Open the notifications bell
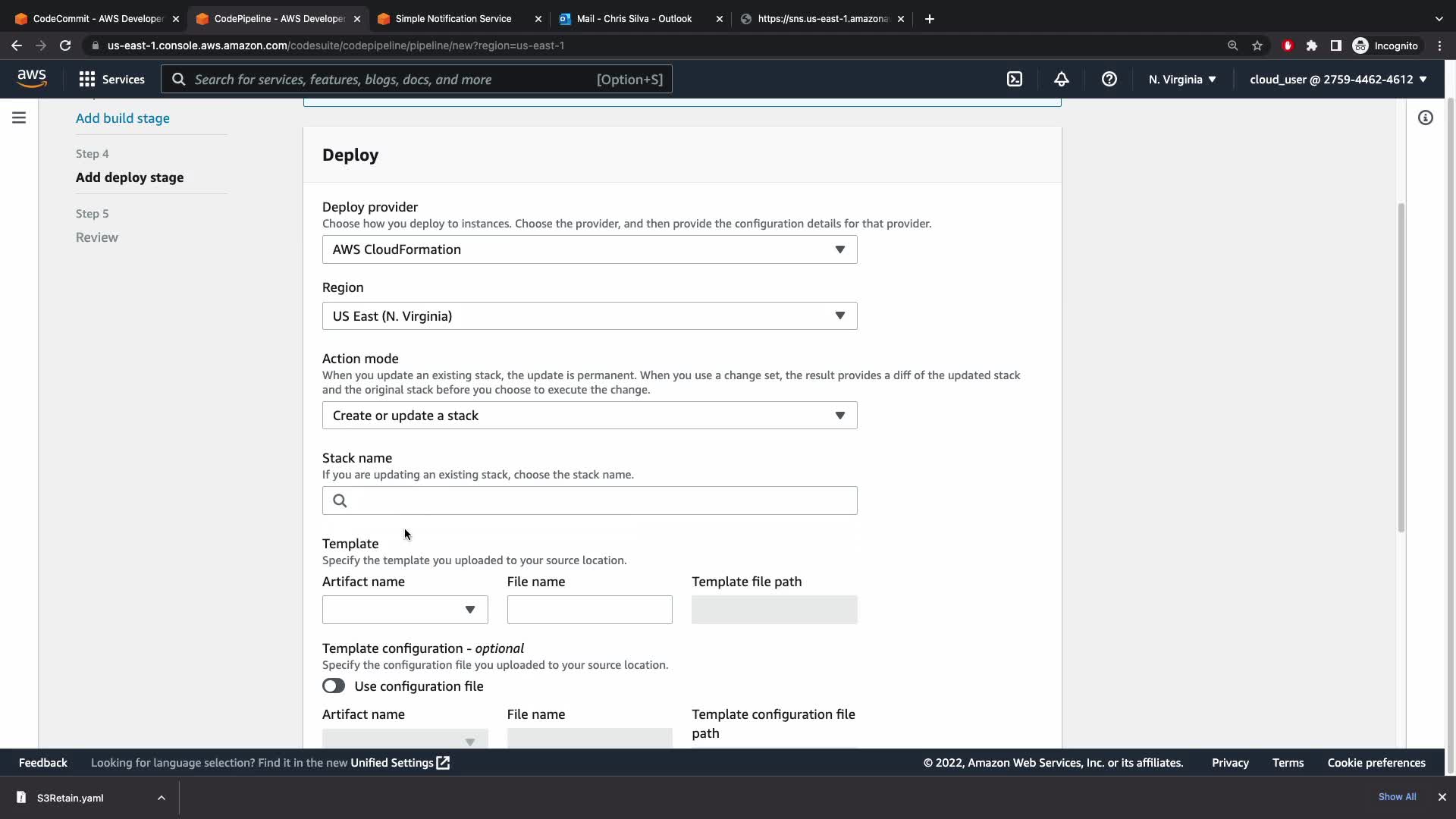The height and width of the screenshot is (819, 1456). (1062, 79)
